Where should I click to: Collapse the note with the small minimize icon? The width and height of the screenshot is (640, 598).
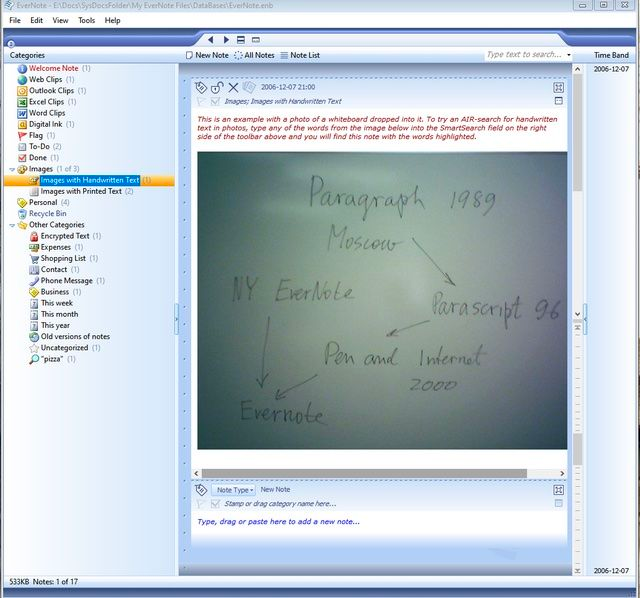coord(559,101)
